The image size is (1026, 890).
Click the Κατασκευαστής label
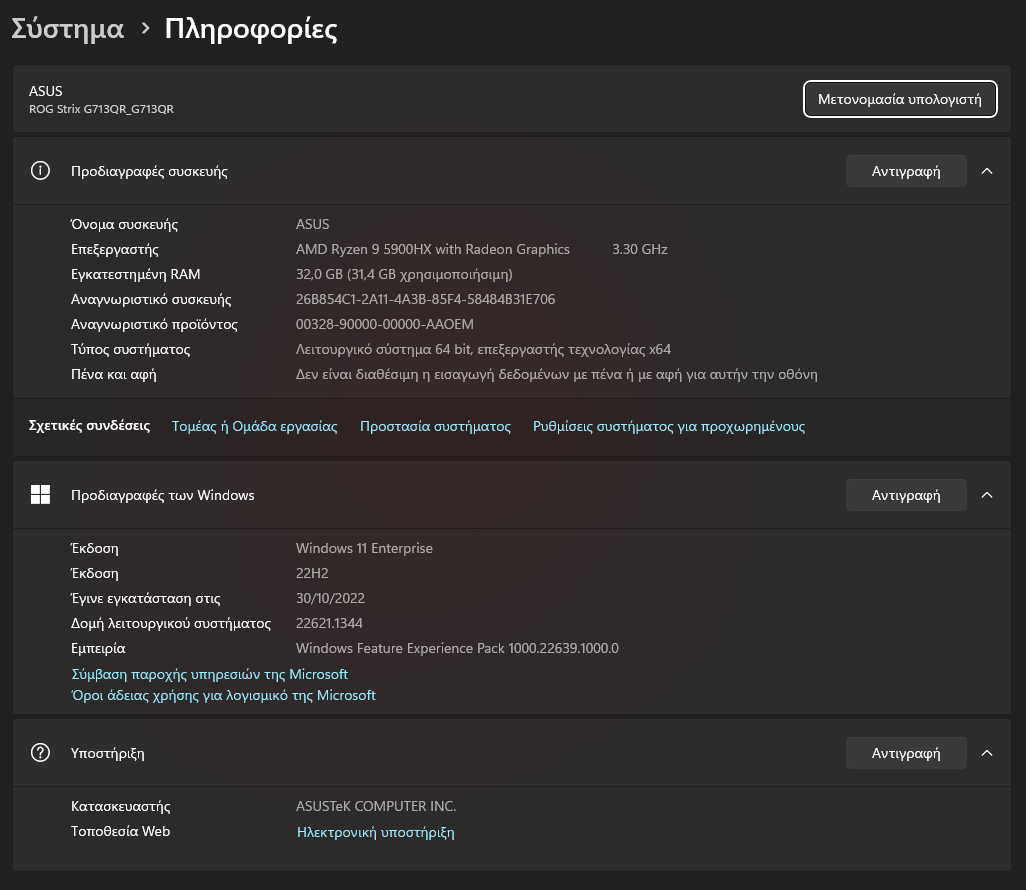pos(120,806)
